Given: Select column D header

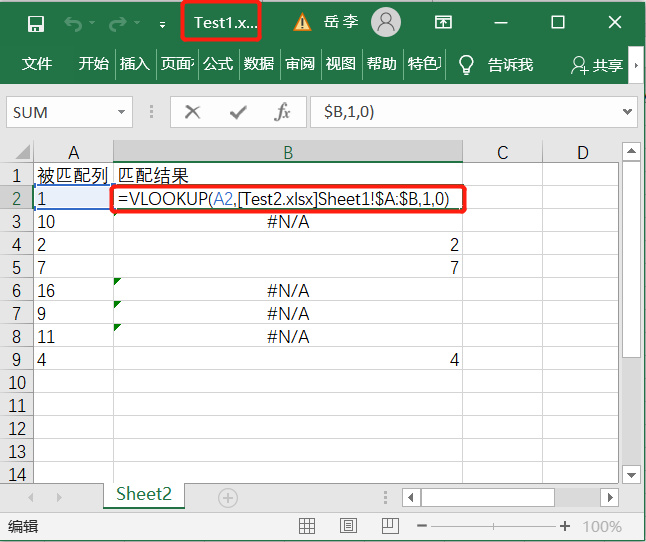Looking at the screenshot, I should [x=582, y=152].
